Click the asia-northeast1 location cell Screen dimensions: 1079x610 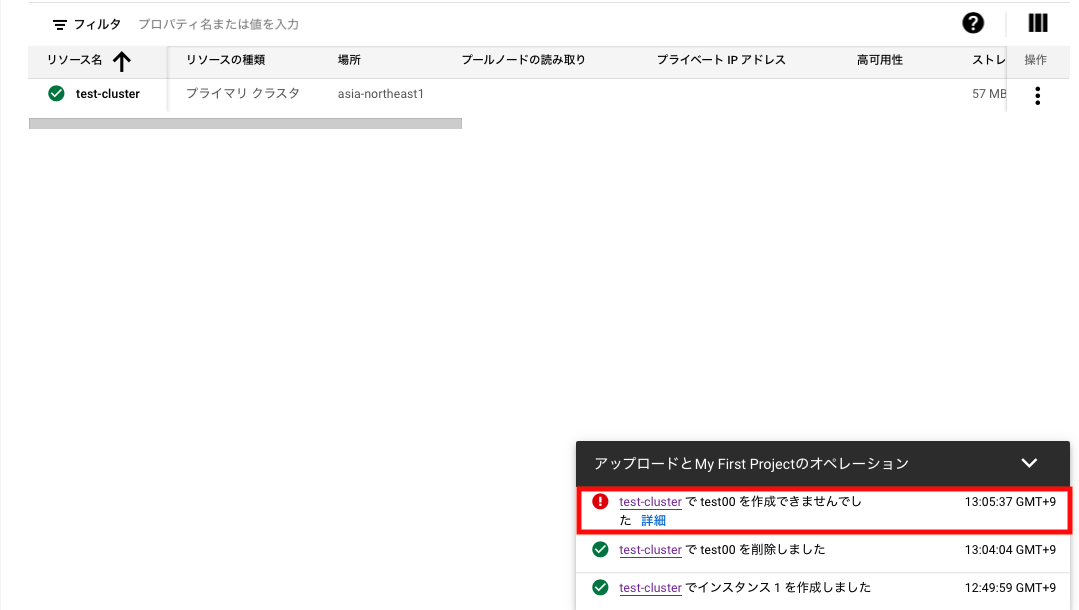pyautogui.click(x=381, y=94)
